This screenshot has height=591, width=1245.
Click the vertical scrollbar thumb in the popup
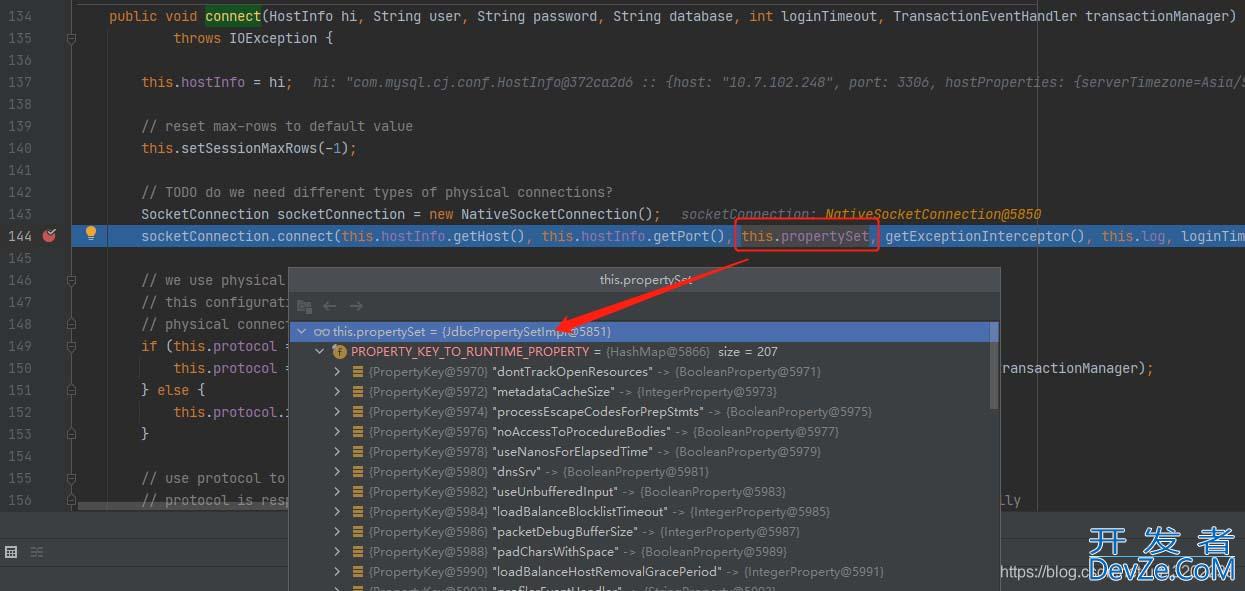point(993,365)
